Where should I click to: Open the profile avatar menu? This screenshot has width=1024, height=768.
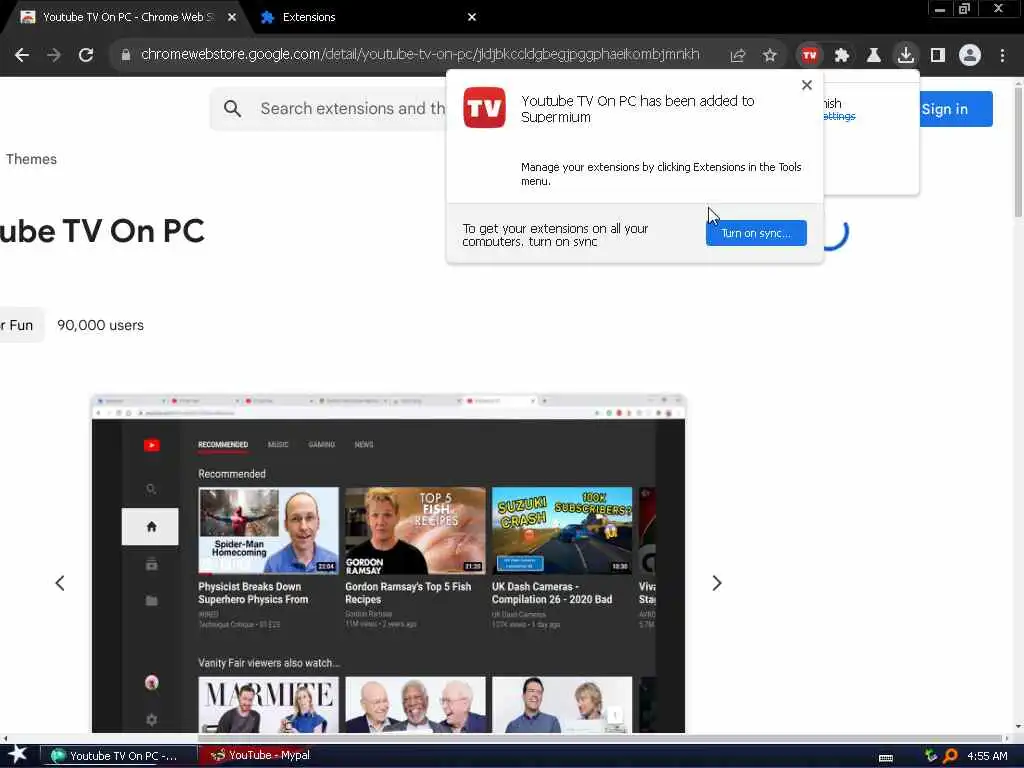pyautogui.click(x=970, y=56)
